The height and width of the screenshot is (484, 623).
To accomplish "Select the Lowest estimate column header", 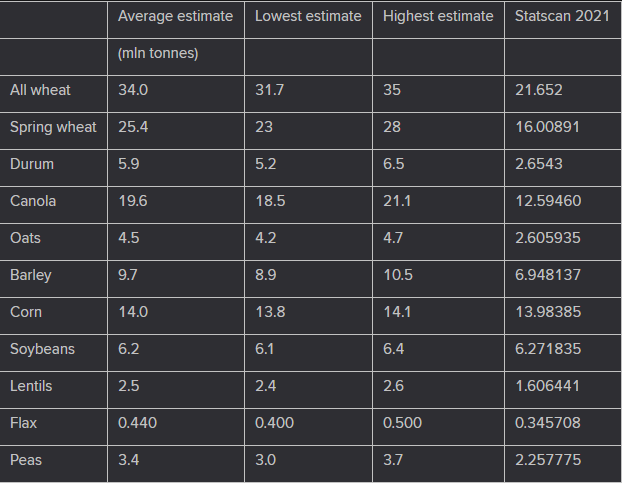I will click(x=308, y=16).
